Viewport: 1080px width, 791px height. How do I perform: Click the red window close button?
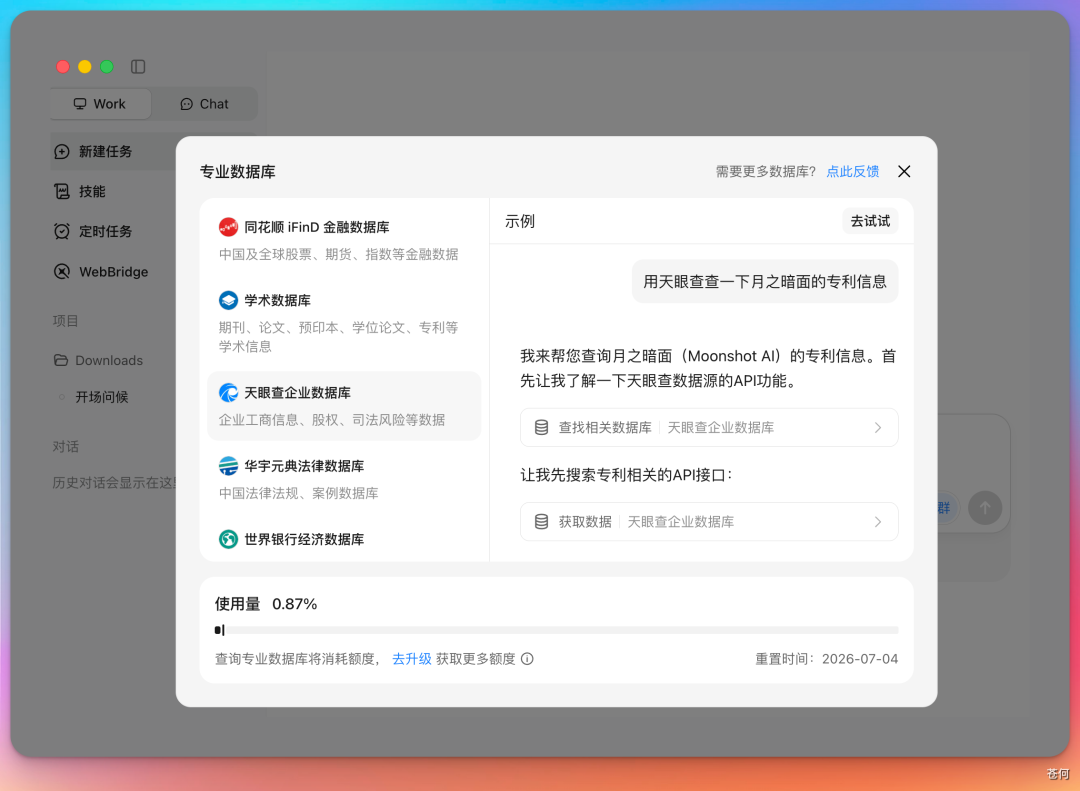(63, 67)
